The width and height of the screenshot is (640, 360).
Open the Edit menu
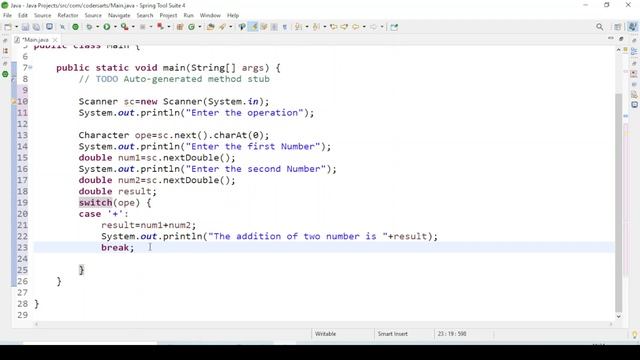pyautogui.click(x=23, y=16)
